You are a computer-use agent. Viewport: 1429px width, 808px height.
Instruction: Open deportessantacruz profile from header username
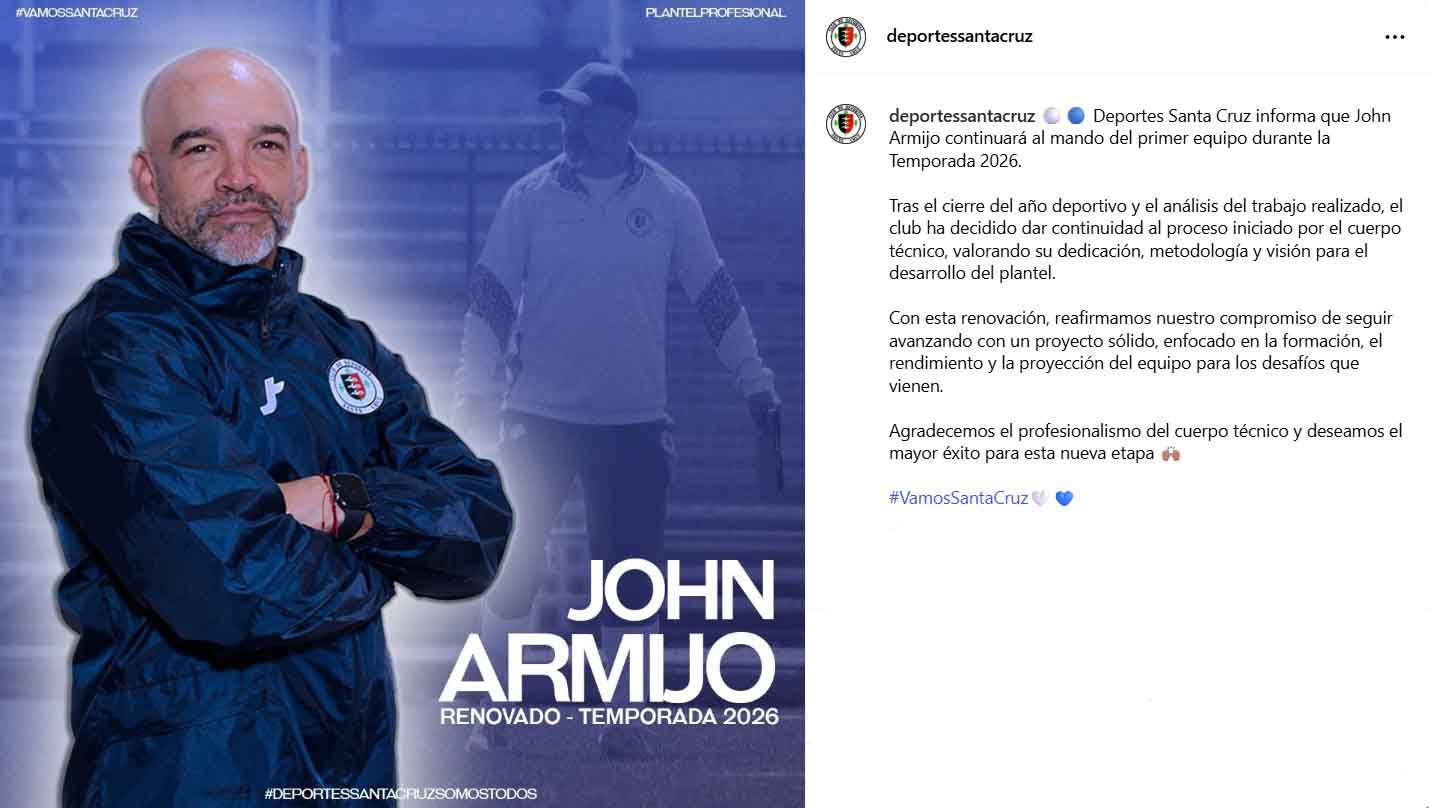[x=959, y=36]
